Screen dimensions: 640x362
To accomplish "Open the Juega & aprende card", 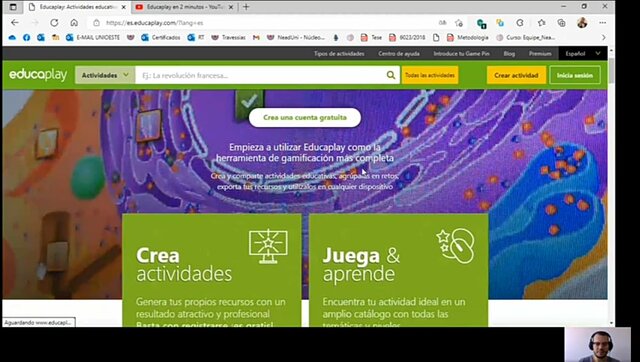I will pyautogui.click(x=399, y=270).
